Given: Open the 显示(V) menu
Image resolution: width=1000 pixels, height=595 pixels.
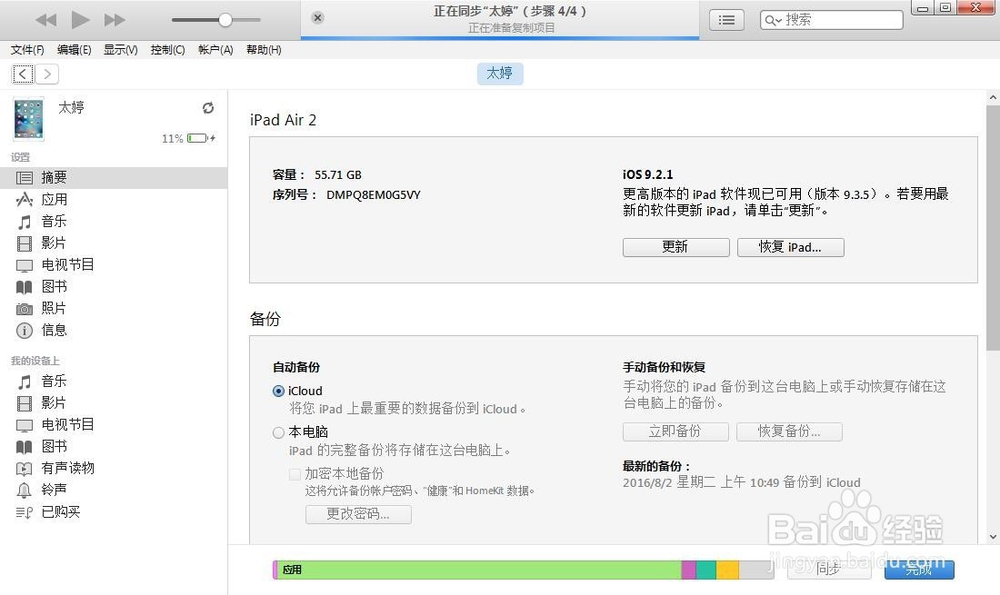Looking at the screenshot, I should (x=121, y=50).
